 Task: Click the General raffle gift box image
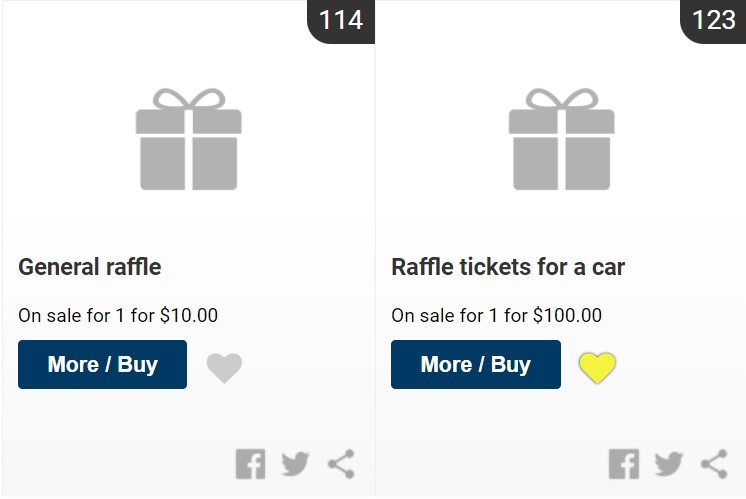click(189, 139)
